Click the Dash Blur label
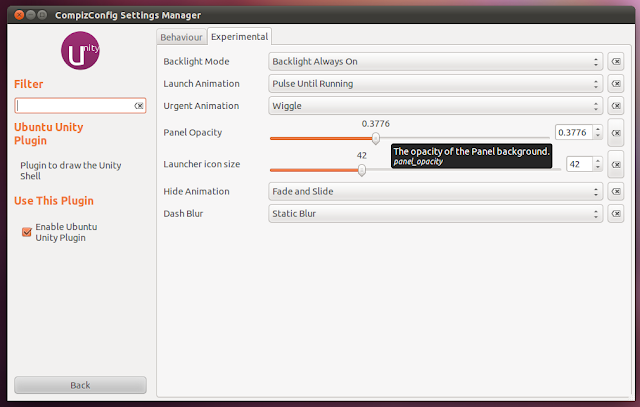This screenshot has height=407, width=640. 183,214
